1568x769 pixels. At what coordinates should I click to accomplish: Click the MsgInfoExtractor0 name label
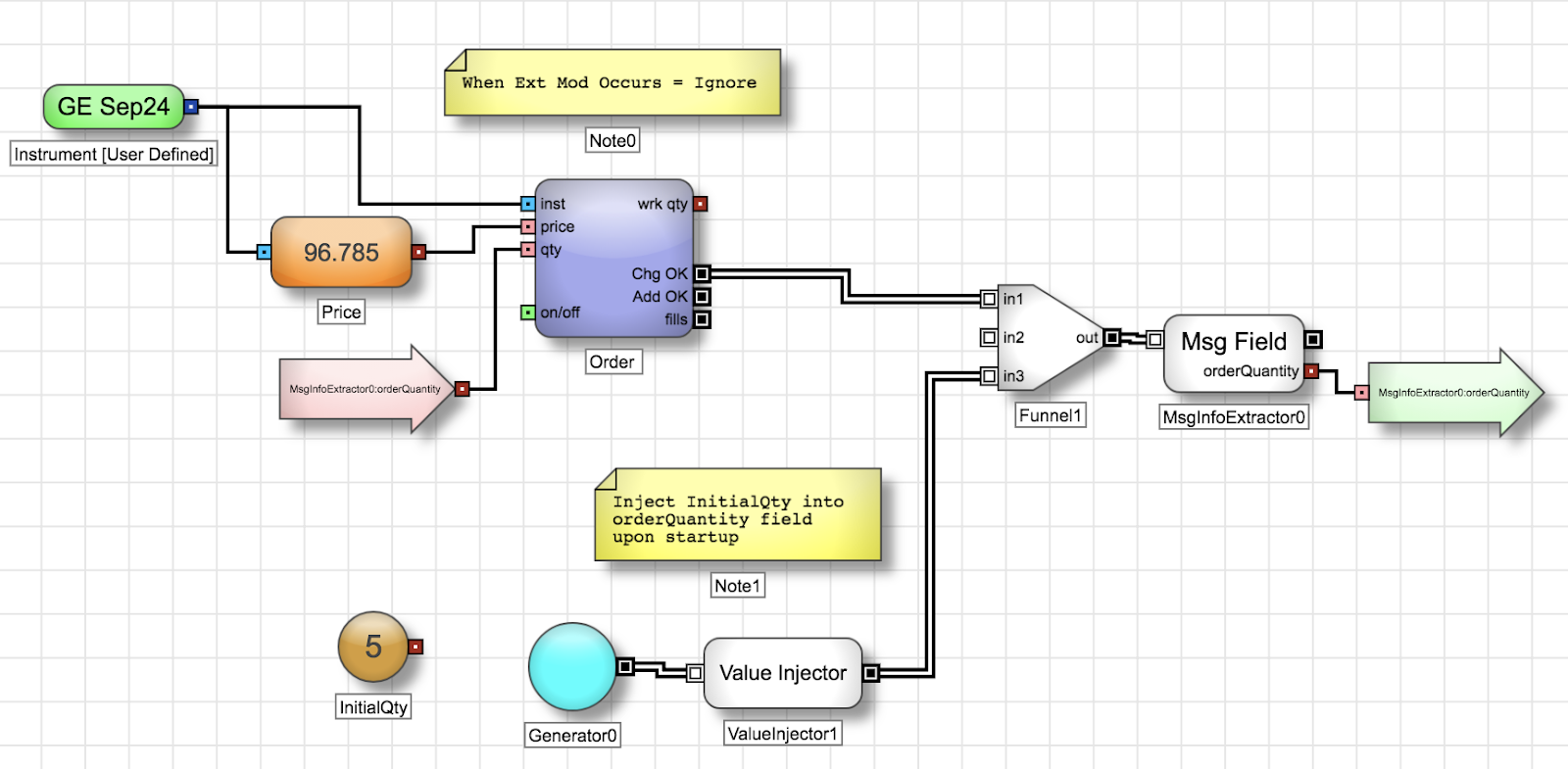tap(1233, 417)
